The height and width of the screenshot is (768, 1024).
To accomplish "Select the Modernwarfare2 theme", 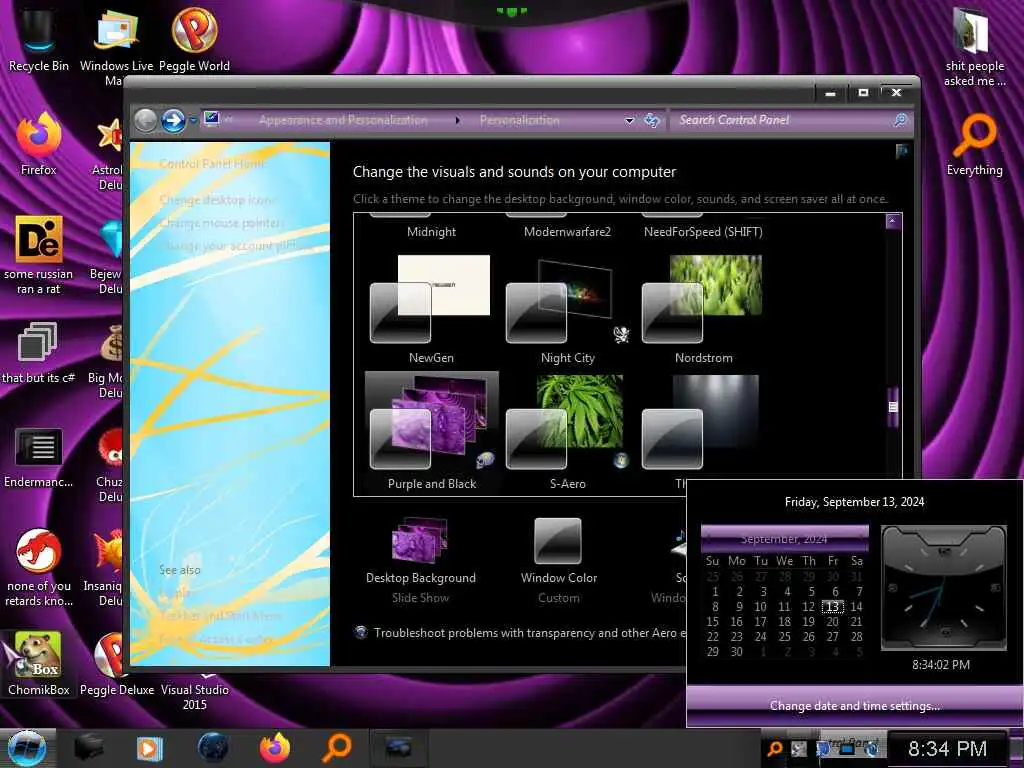I will [x=567, y=232].
